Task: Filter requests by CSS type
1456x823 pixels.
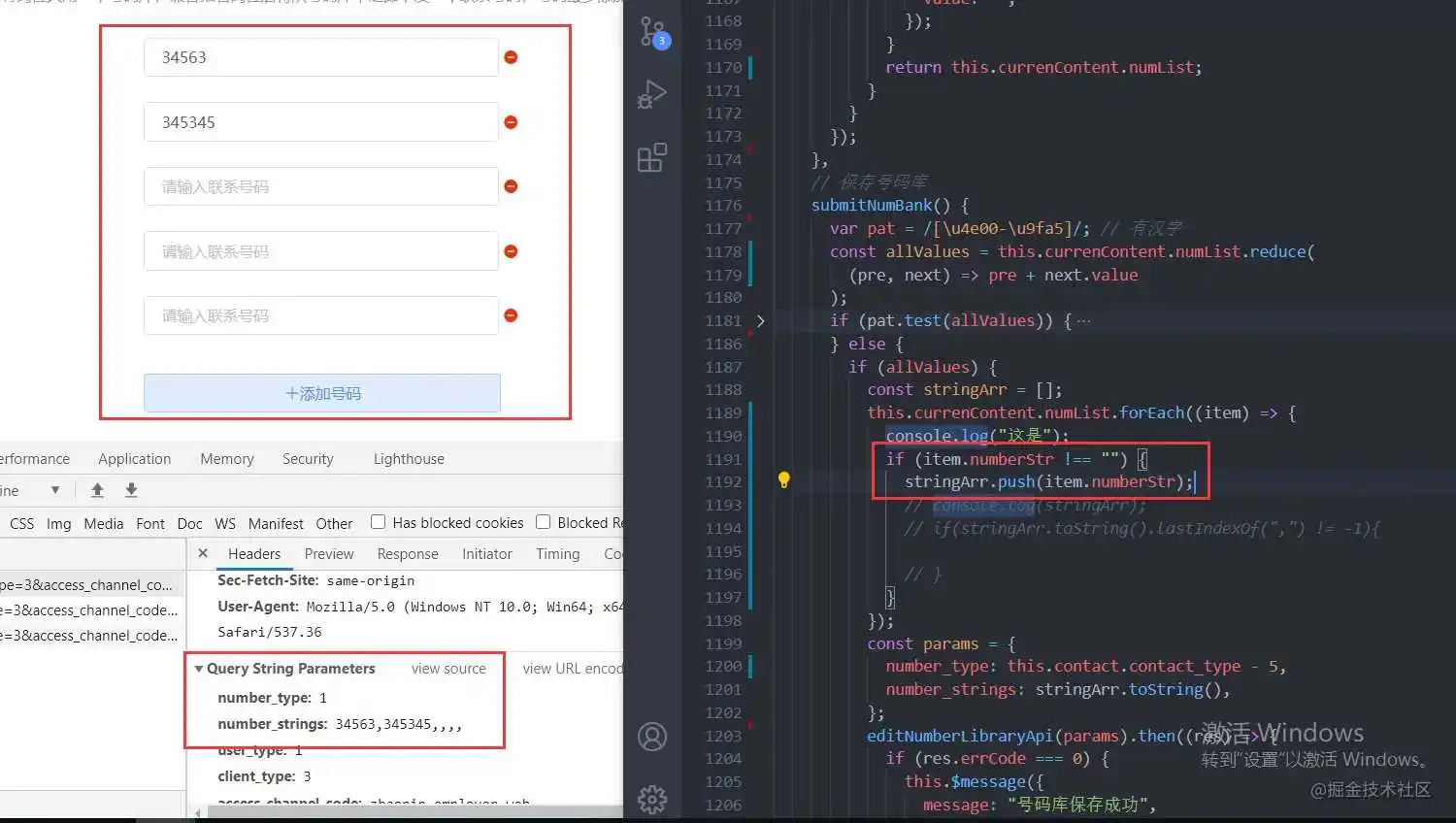Action: pyautogui.click(x=21, y=523)
